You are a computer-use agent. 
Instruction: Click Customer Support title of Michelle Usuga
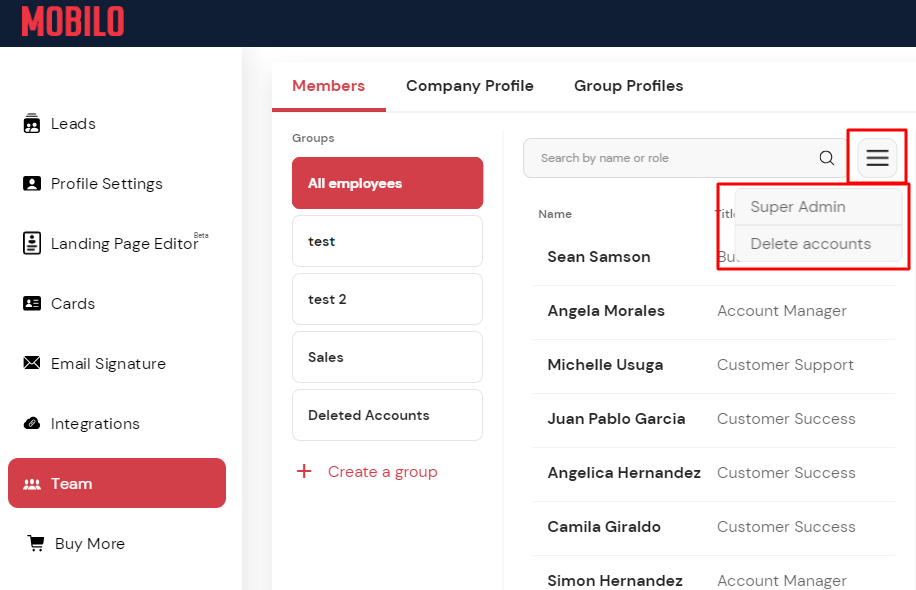coord(785,365)
